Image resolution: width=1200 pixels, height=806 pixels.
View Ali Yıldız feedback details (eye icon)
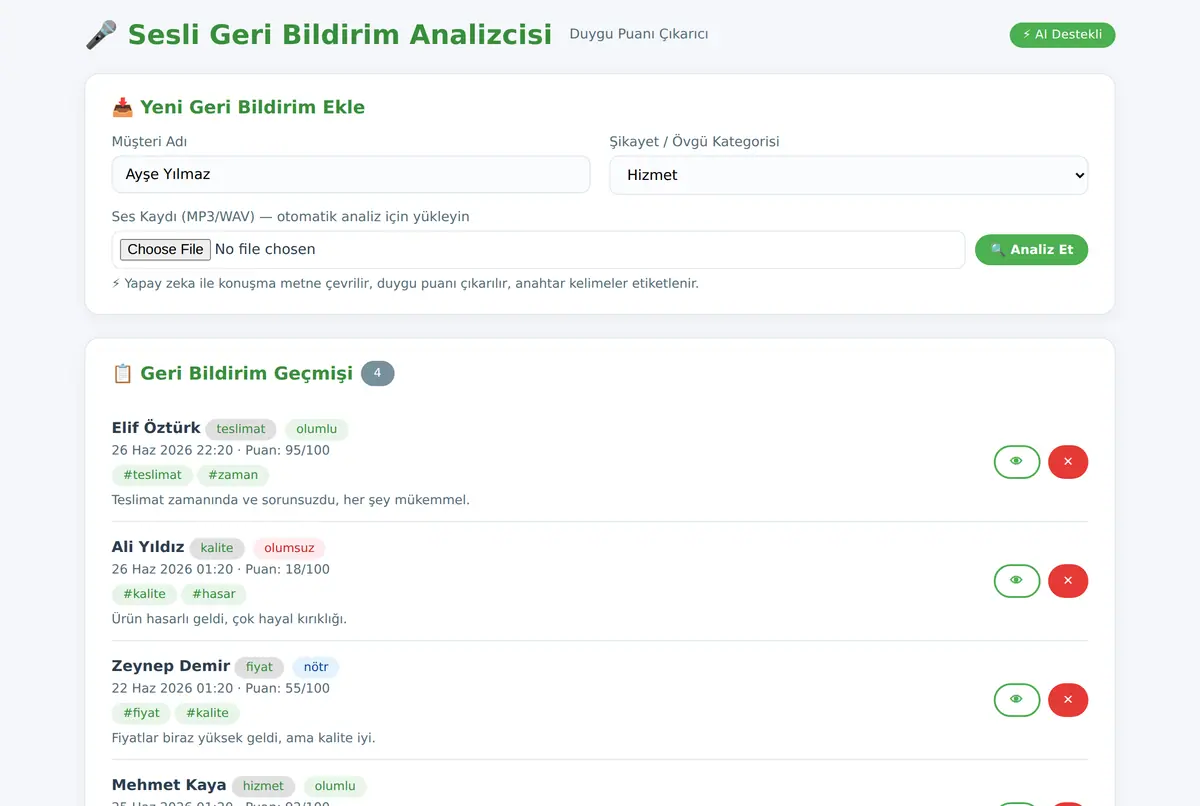pos(1017,581)
